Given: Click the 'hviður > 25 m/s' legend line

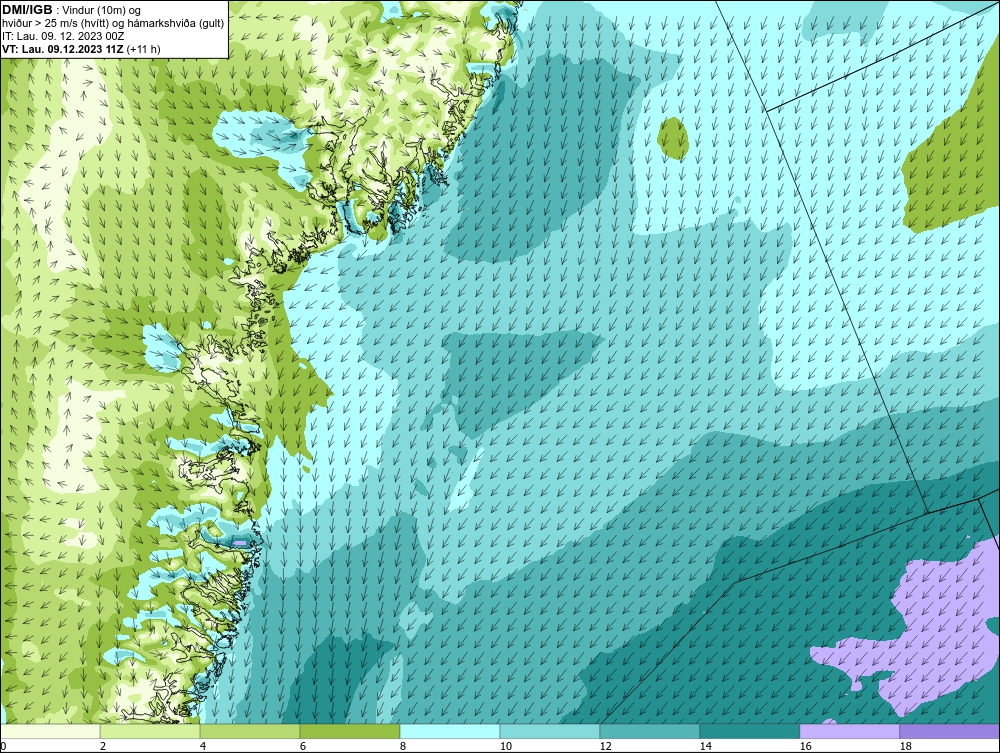Looking at the screenshot, I should [x=113, y=24].
